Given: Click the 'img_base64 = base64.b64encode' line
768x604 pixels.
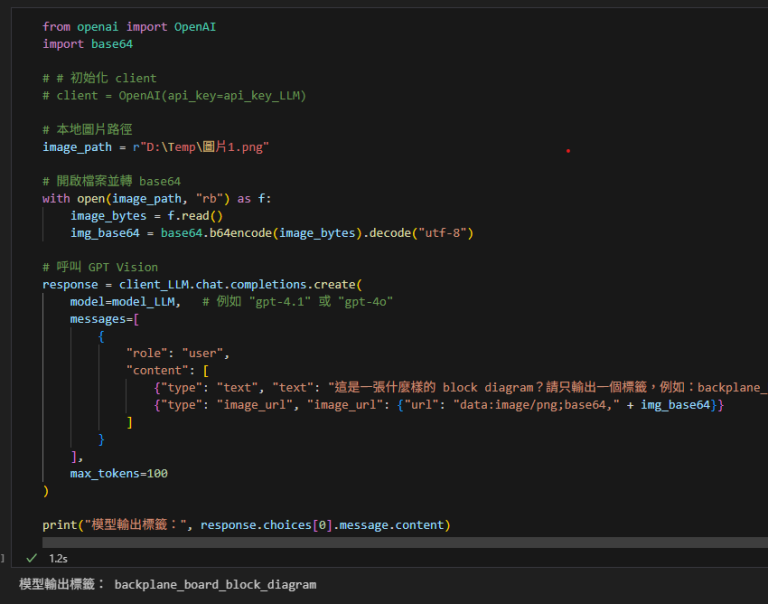Looking at the screenshot, I should click(272, 233).
